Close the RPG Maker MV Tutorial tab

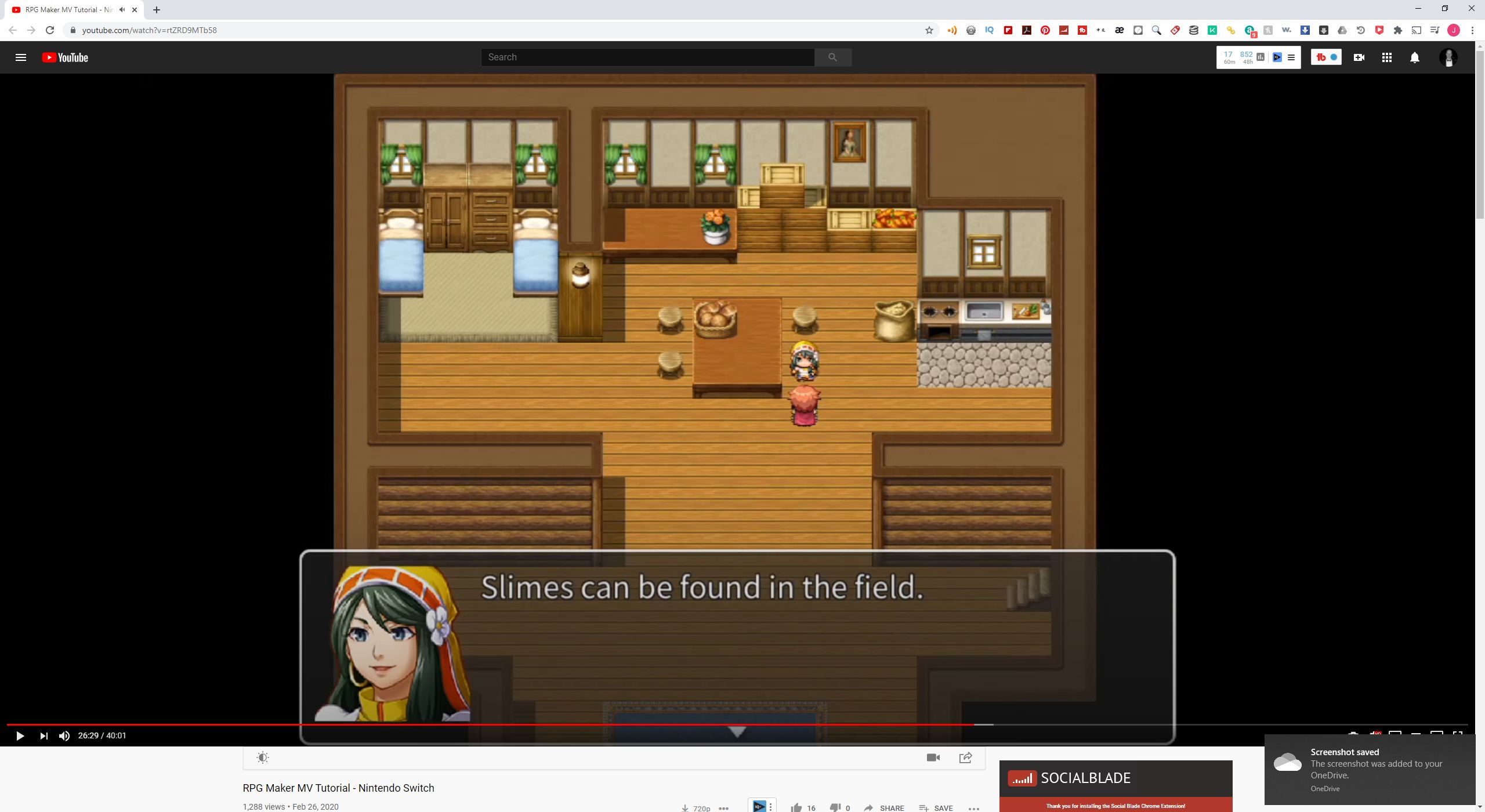point(135,10)
